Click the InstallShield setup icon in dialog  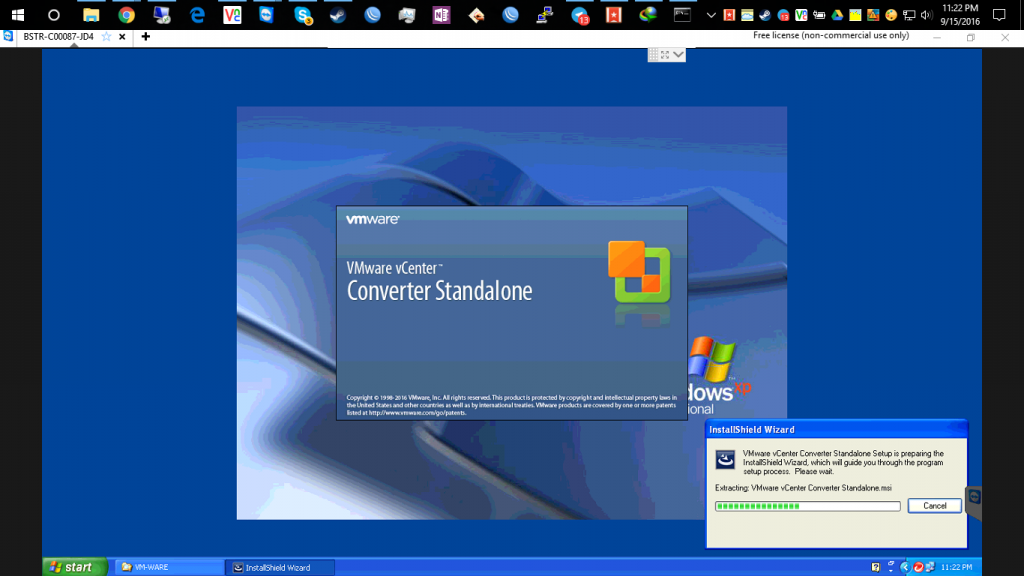click(x=725, y=459)
